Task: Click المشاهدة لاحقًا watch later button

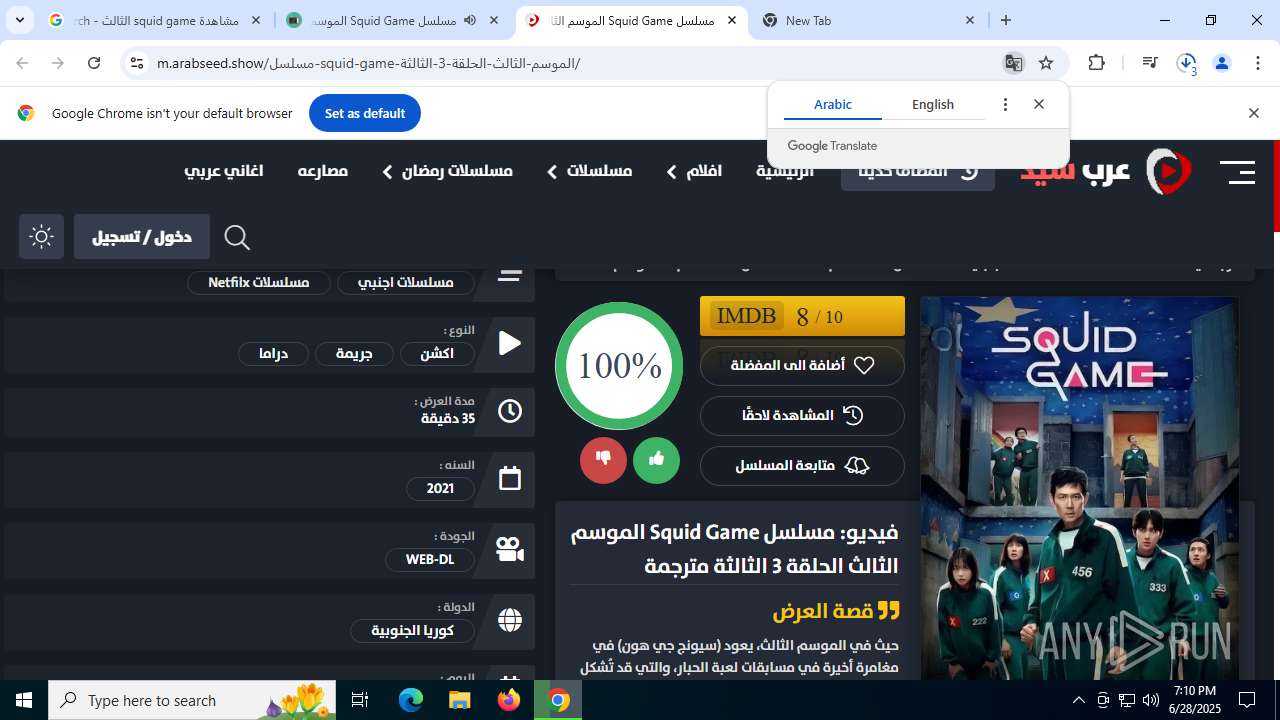Action: [x=802, y=415]
